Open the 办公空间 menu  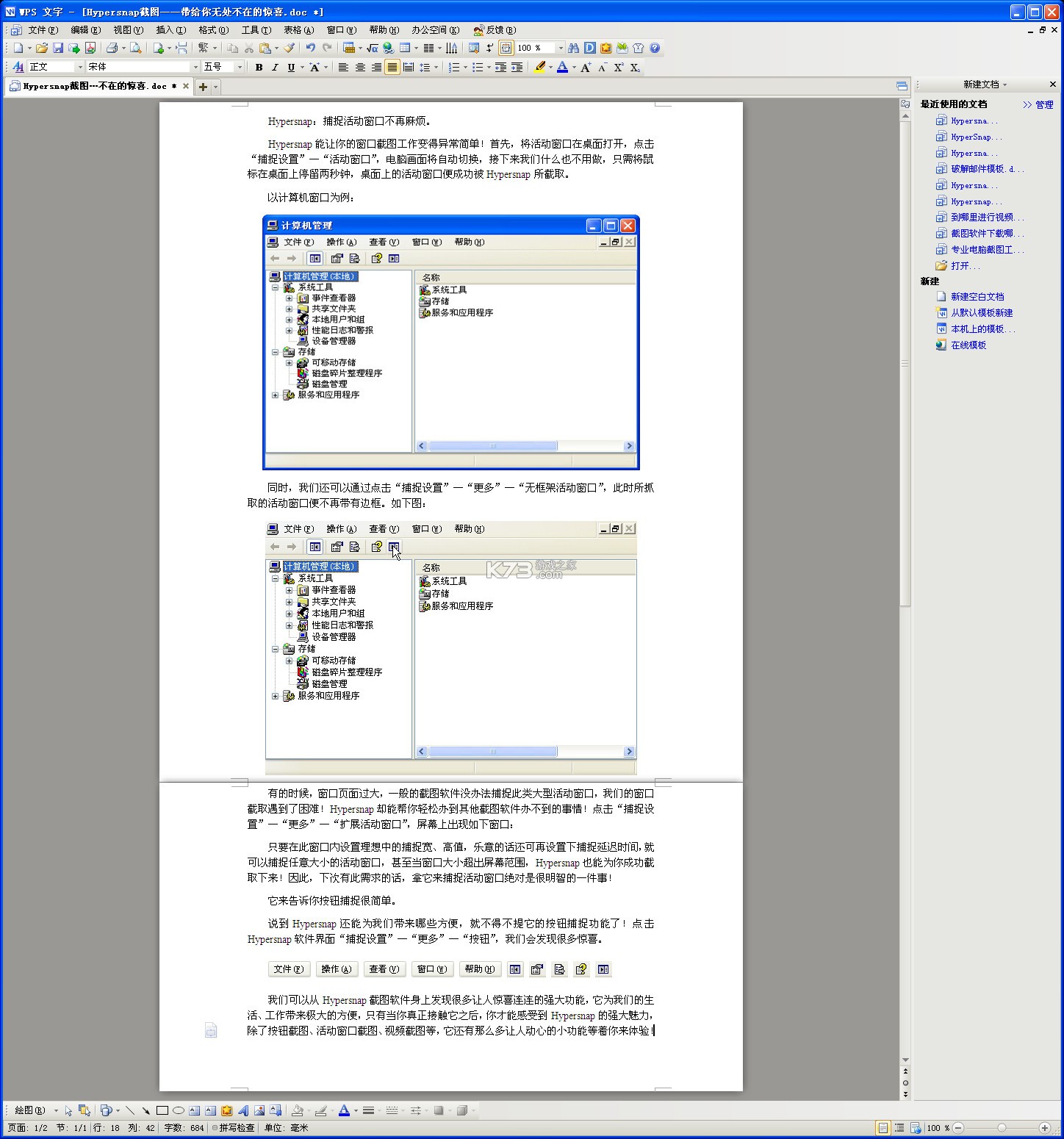(435, 30)
